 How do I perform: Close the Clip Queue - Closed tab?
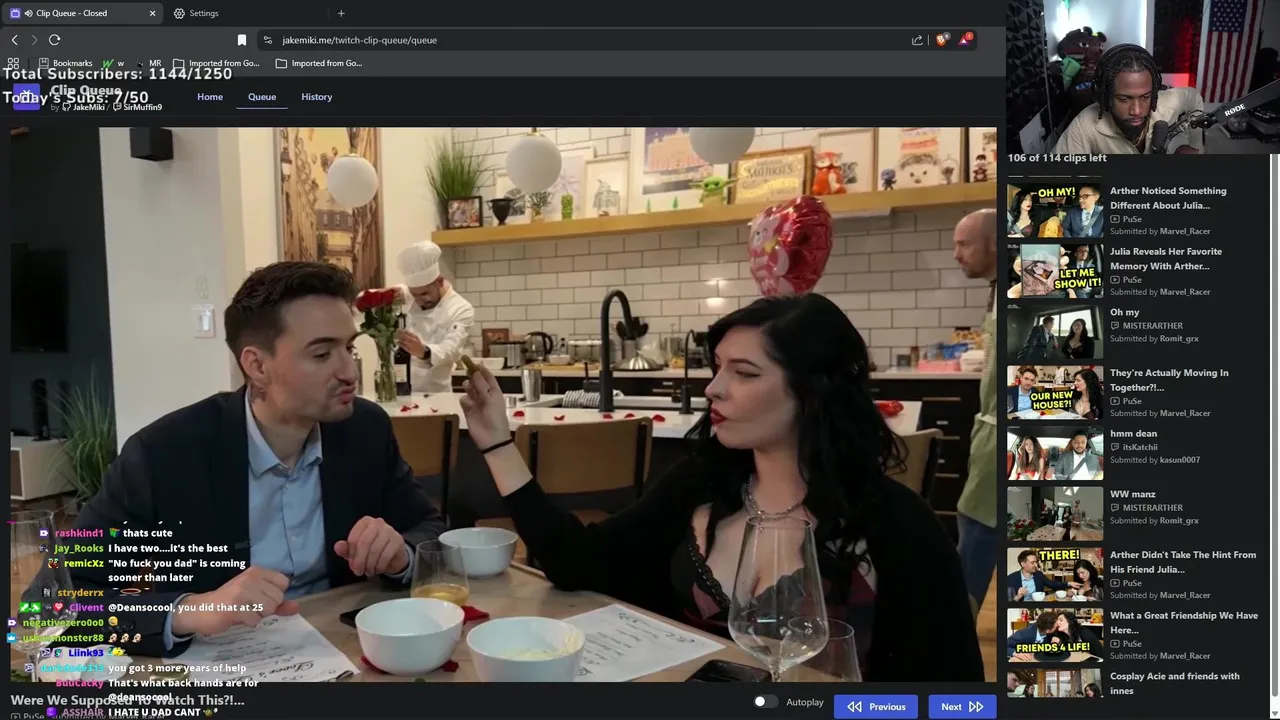(x=152, y=13)
